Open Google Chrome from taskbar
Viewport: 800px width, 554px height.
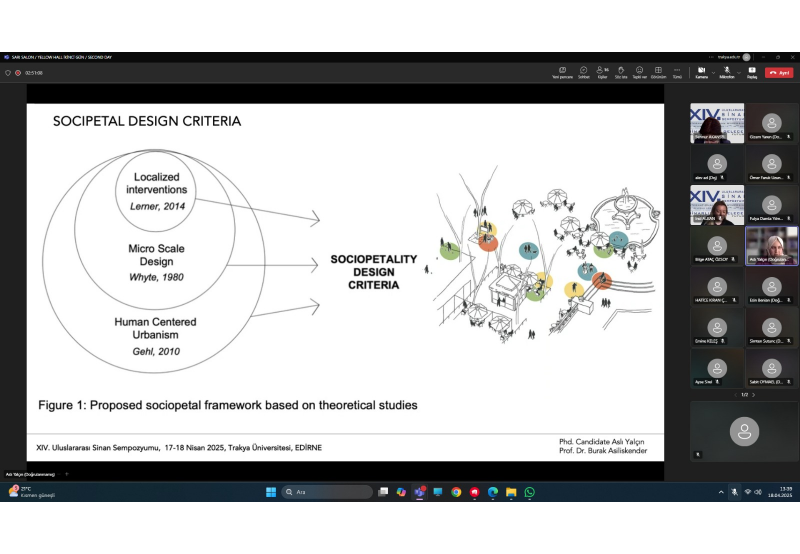(456, 492)
